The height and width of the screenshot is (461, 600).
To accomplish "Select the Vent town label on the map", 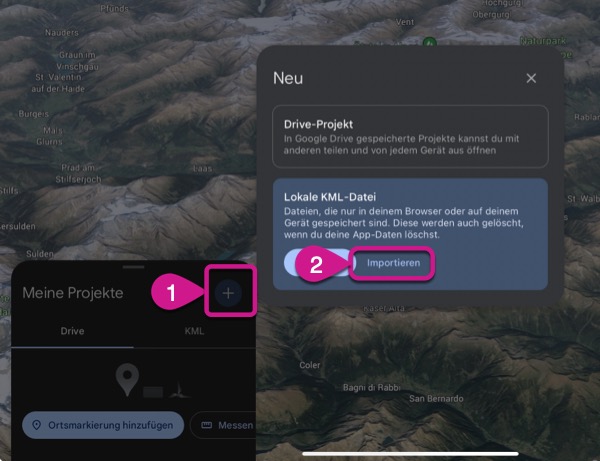I will 405,22.
